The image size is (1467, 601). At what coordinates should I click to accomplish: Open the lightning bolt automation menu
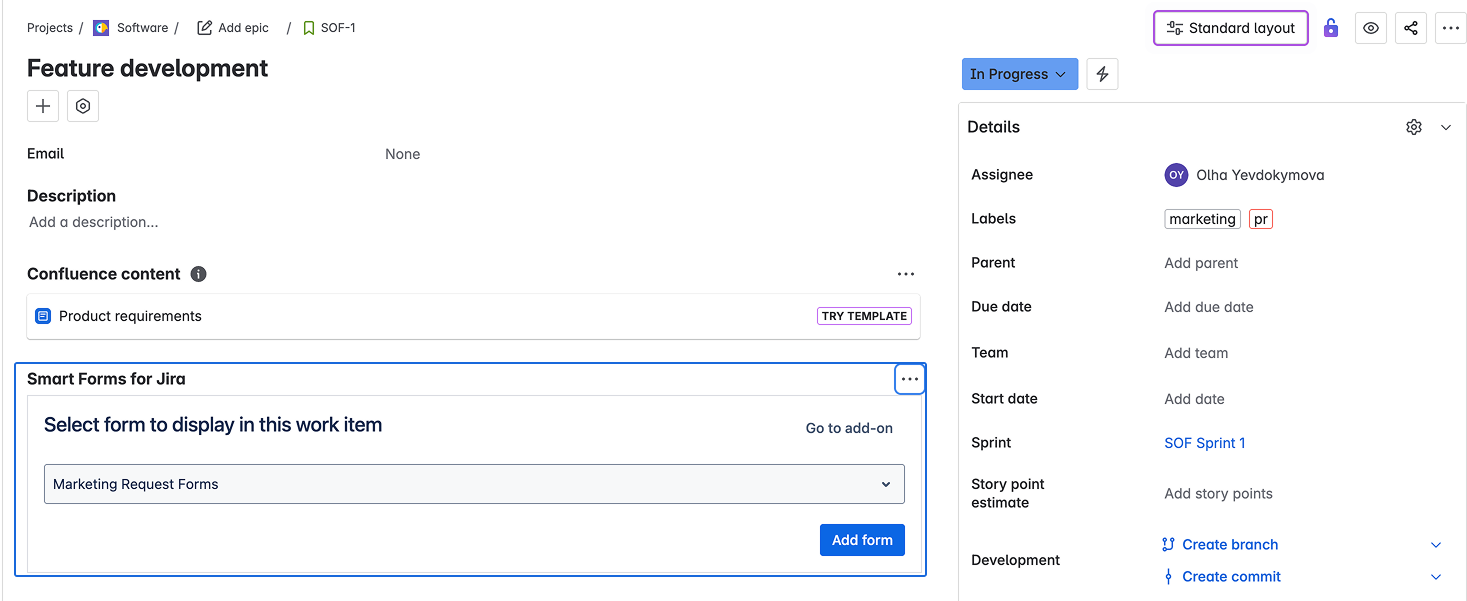click(x=1102, y=74)
